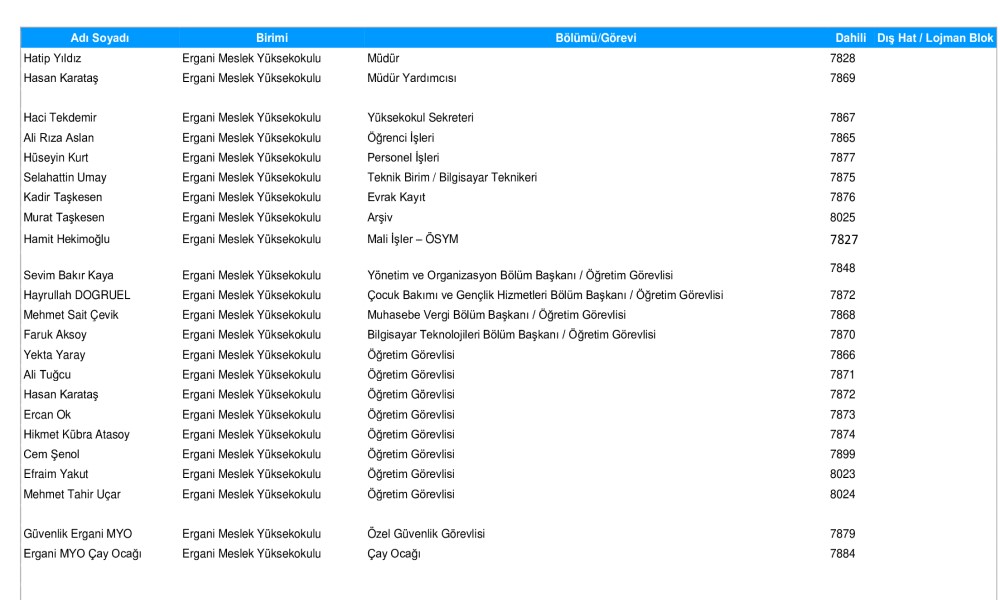Screen dimensions: 1000x600
Task: Click extension number 7899
Action: coord(842,455)
